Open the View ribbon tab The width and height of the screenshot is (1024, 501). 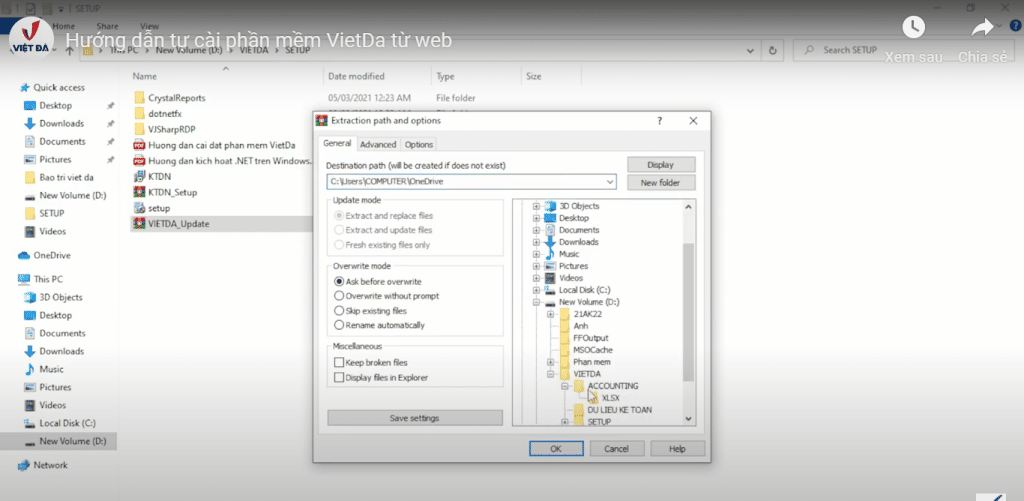149,26
